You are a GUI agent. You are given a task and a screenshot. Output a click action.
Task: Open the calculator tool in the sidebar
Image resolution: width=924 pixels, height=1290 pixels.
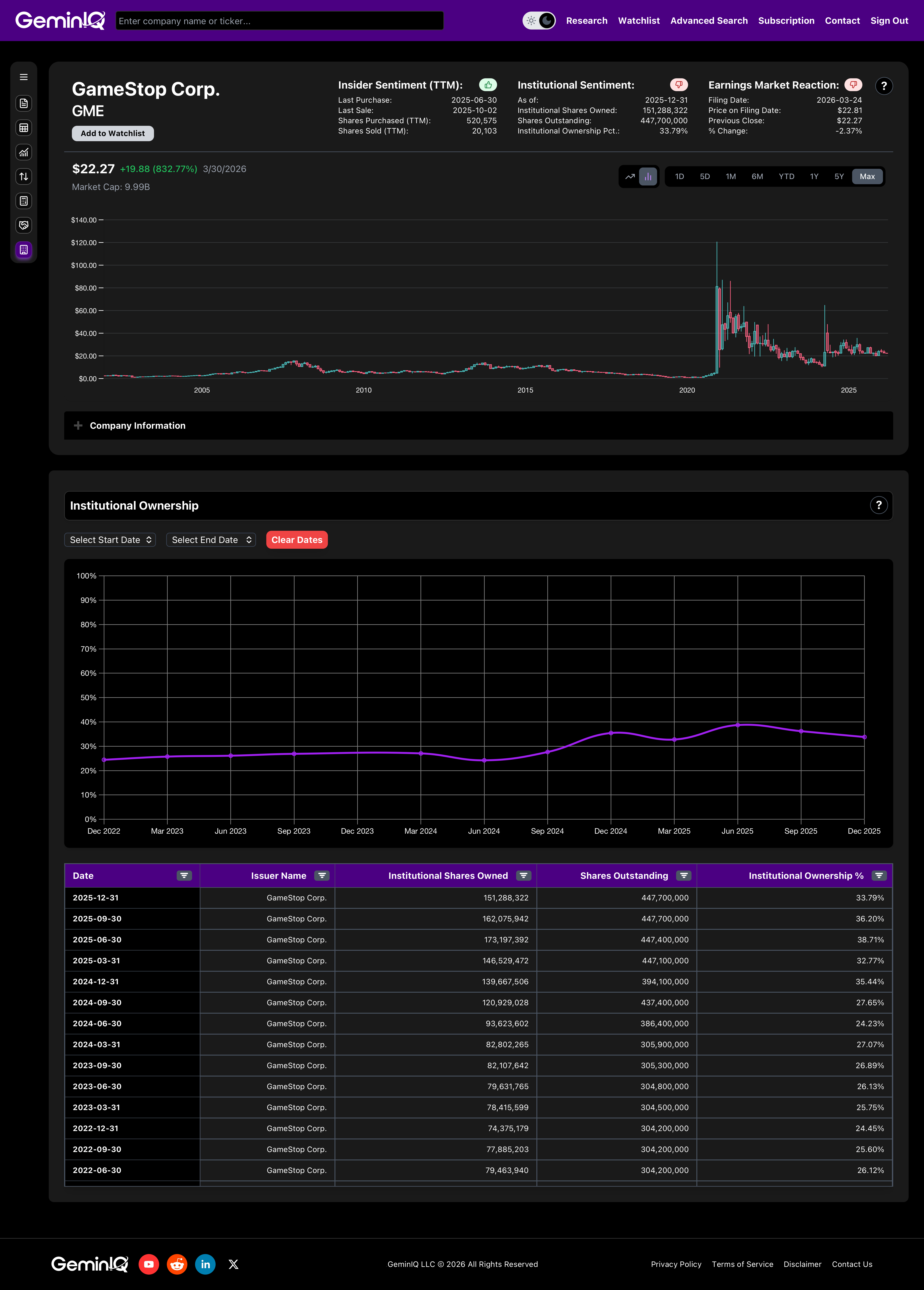[23, 201]
